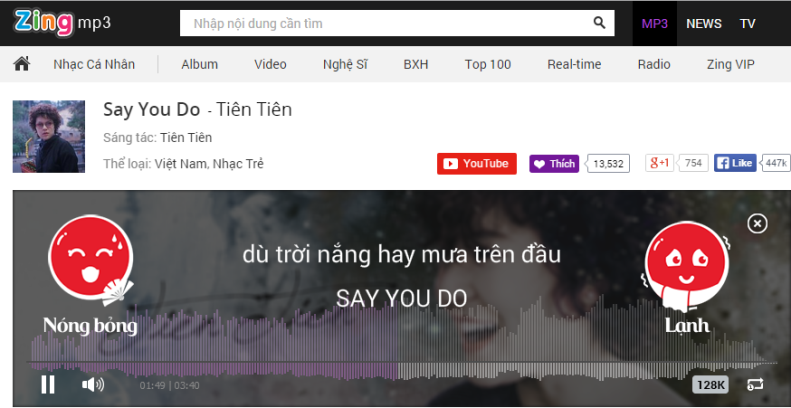This screenshot has height=408, width=791.
Task: Open the Radio menu item
Action: [654, 65]
